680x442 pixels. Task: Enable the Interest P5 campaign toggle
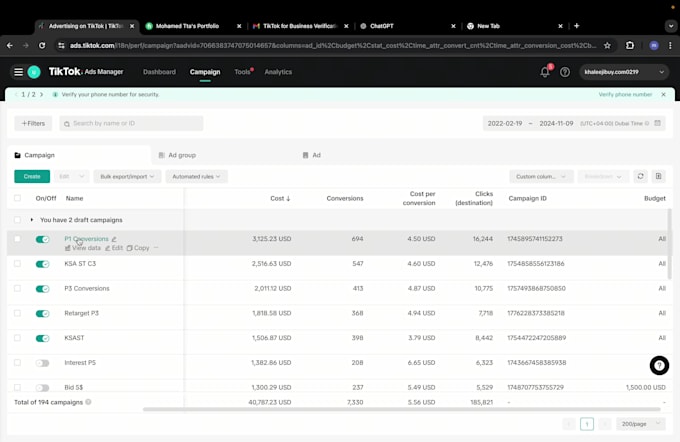click(x=42, y=363)
